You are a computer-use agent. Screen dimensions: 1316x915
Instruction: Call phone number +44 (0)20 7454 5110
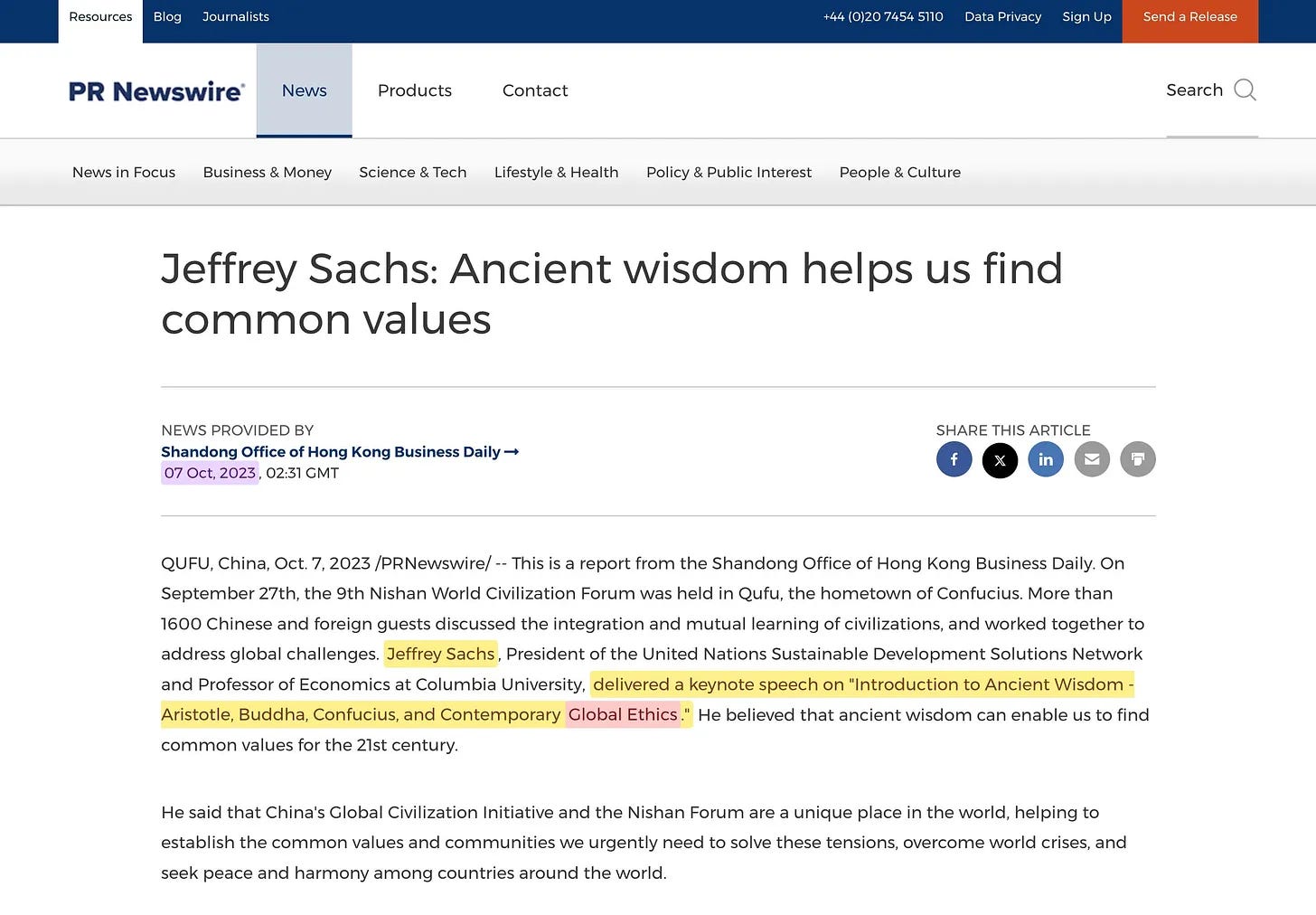(883, 17)
